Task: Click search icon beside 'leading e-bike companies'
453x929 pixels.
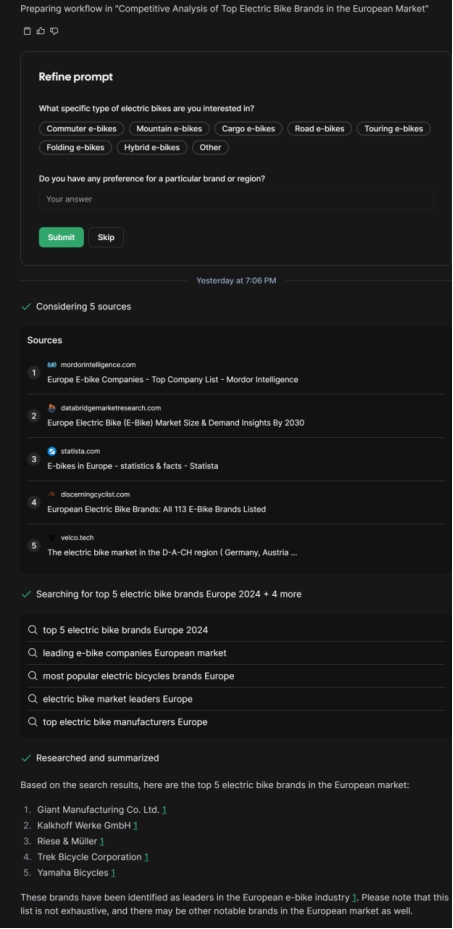Action: (33, 653)
